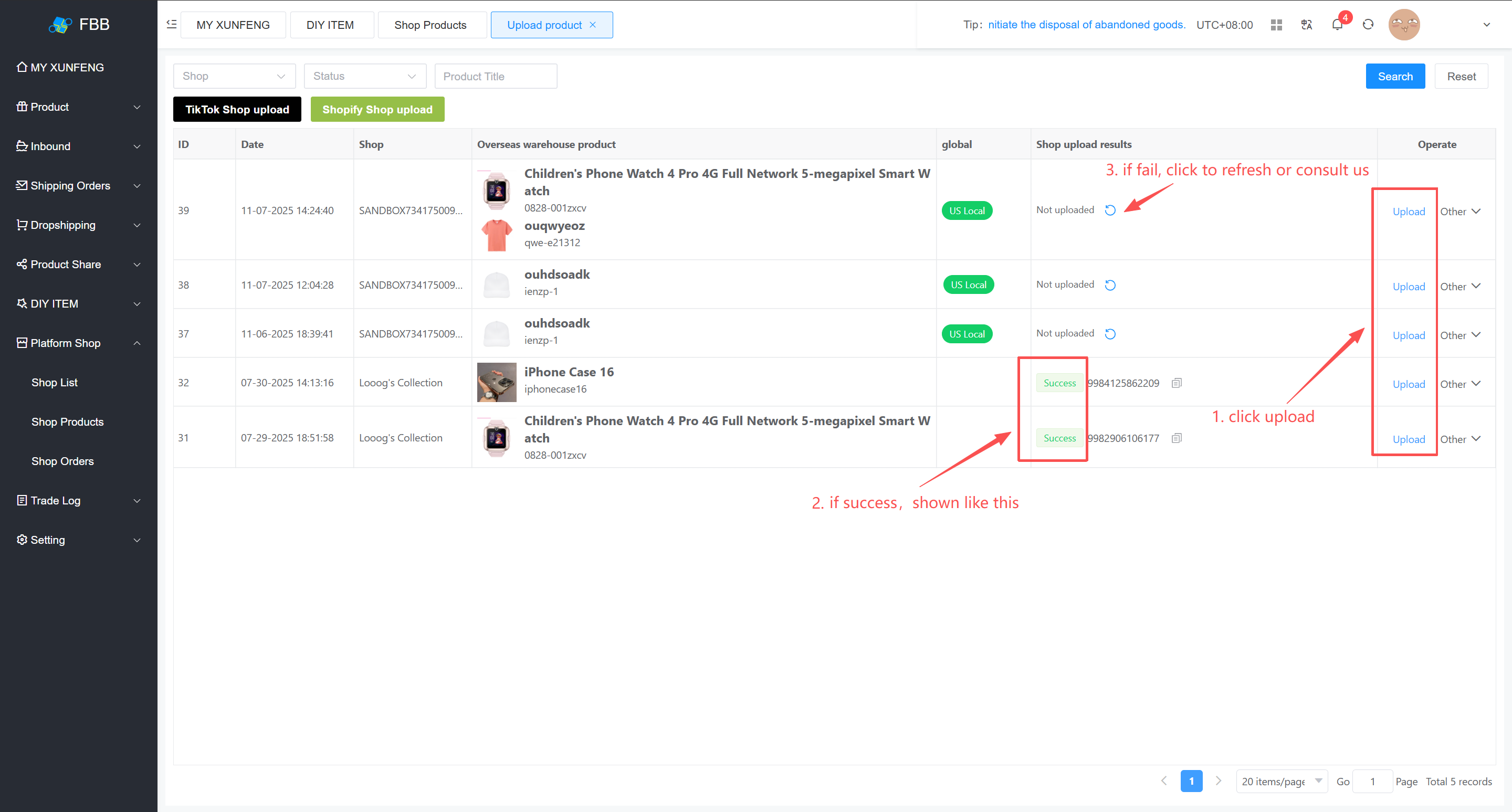Open the abandoned goods disposal tip link
This screenshot has width=1512, height=812.
[x=1086, y=25]
